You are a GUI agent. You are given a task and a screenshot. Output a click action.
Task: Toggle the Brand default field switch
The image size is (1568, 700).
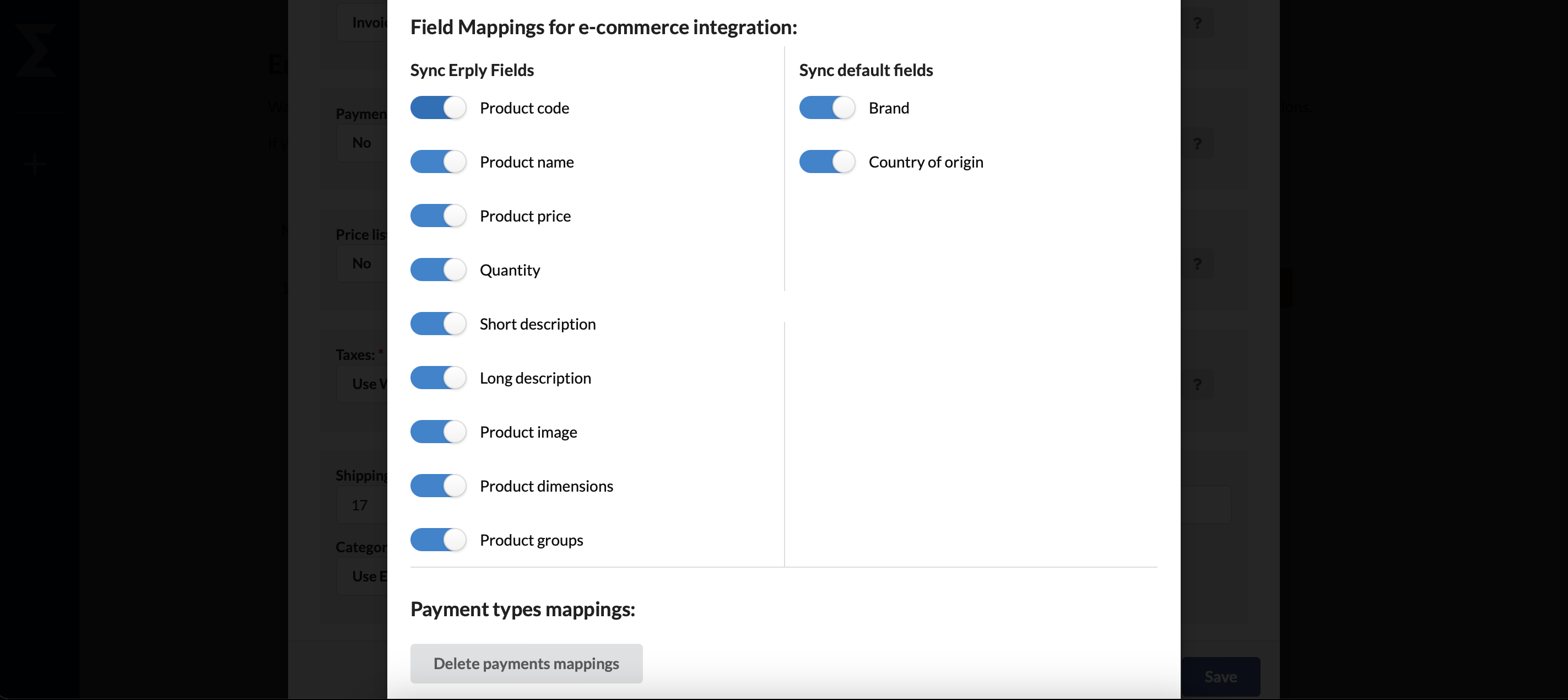click(x=827, y=107)
